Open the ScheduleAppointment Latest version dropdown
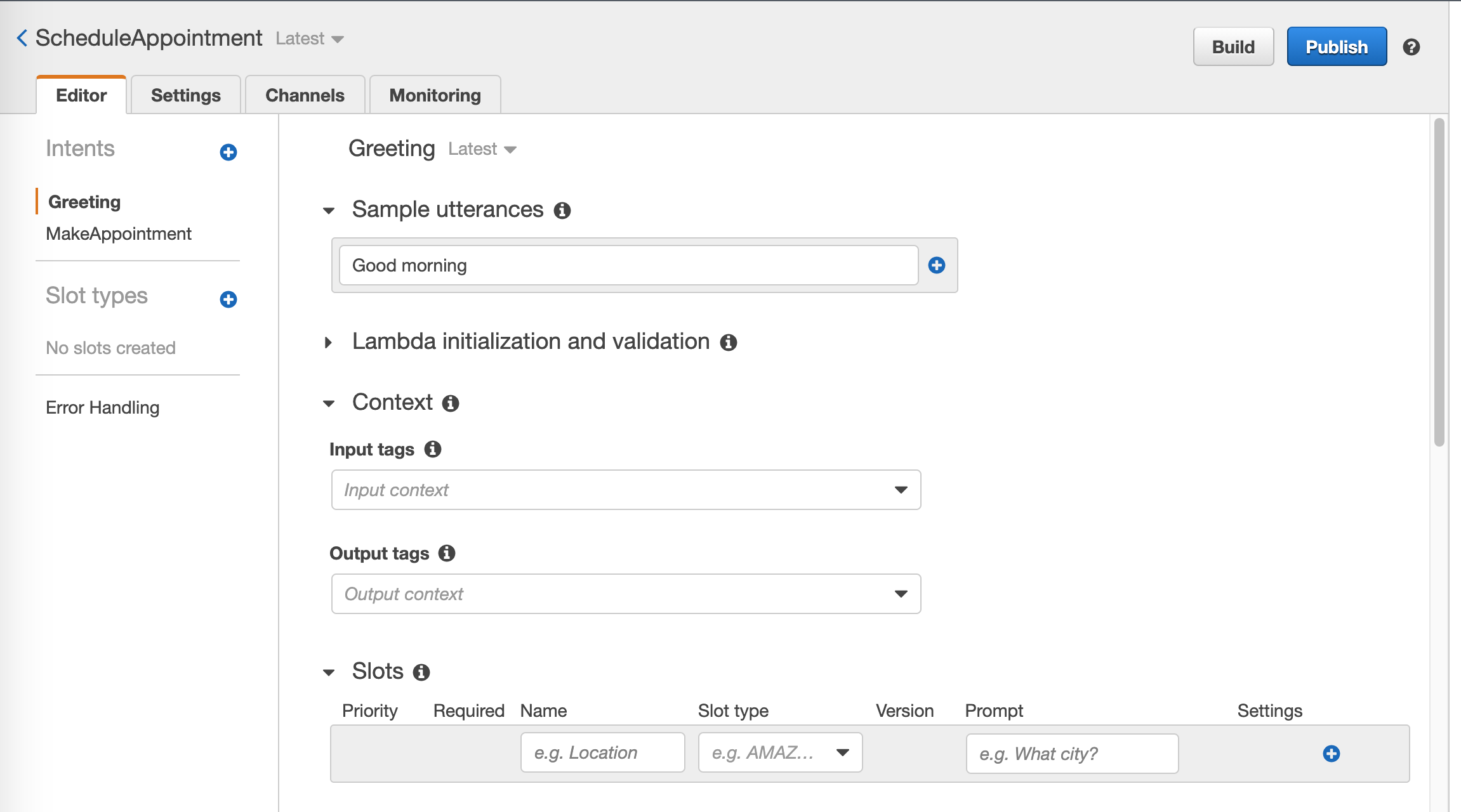 click(x=310, y=39)
